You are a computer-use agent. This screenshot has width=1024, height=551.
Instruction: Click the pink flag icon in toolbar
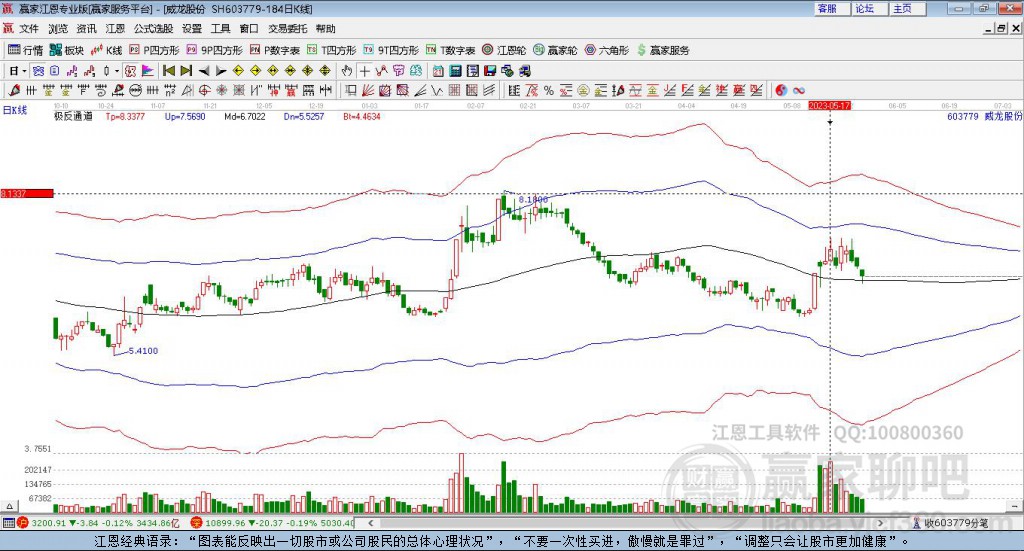coord(148,71)
